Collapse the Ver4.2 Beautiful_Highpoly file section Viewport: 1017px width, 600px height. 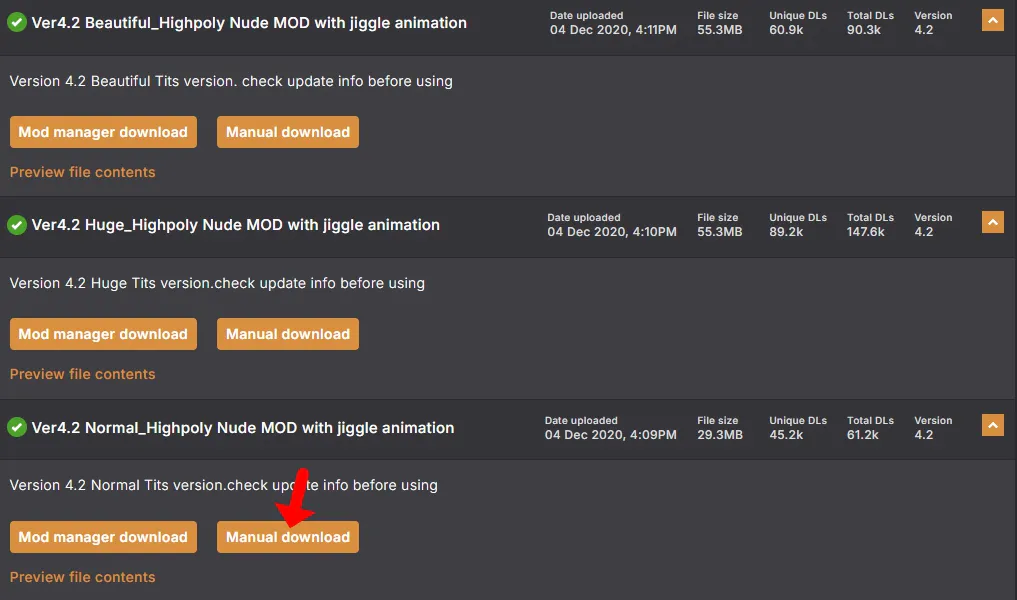[x=992, y=20]
